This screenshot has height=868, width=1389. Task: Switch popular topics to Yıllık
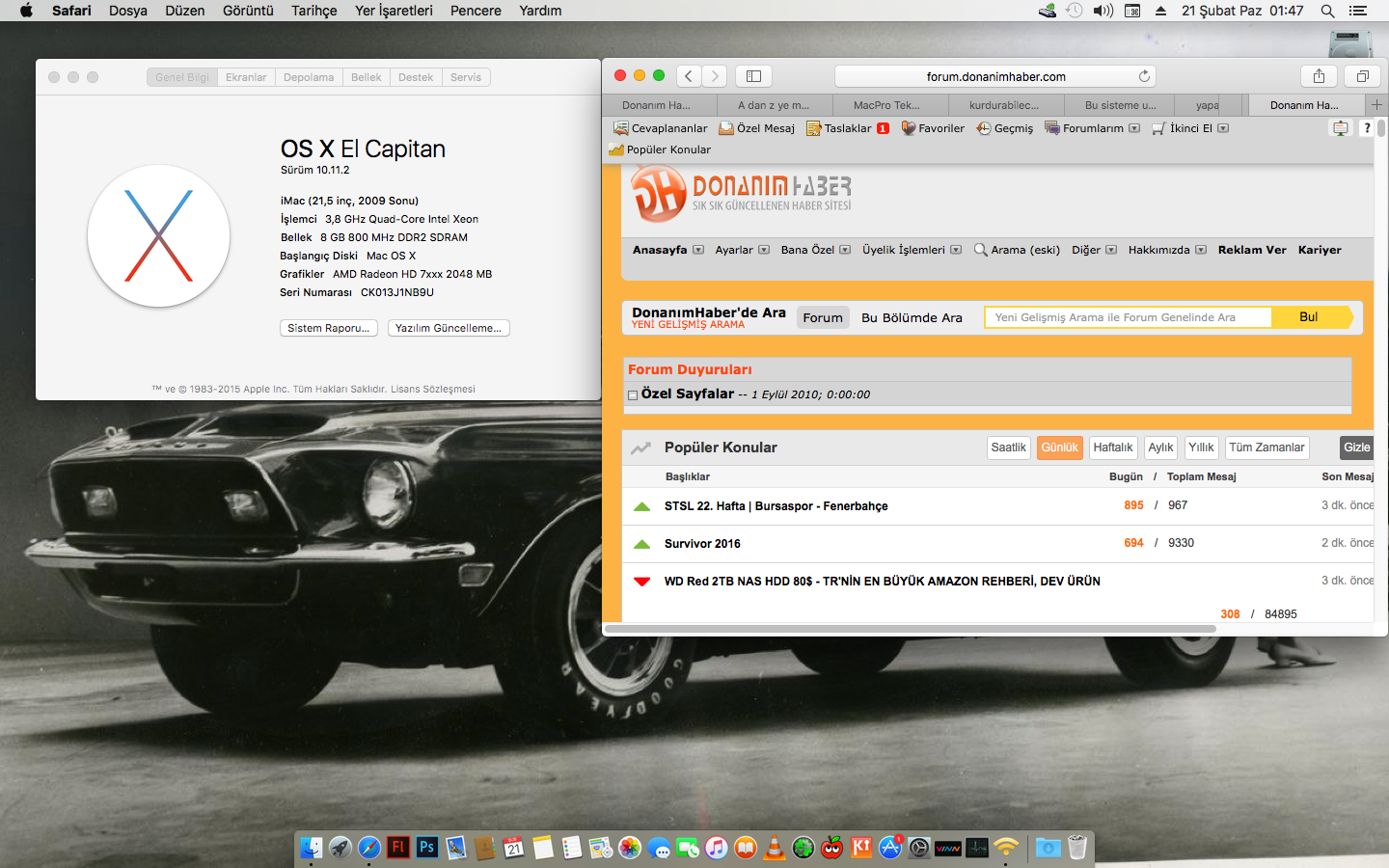pyautogui.click(x=1201, y=448)
